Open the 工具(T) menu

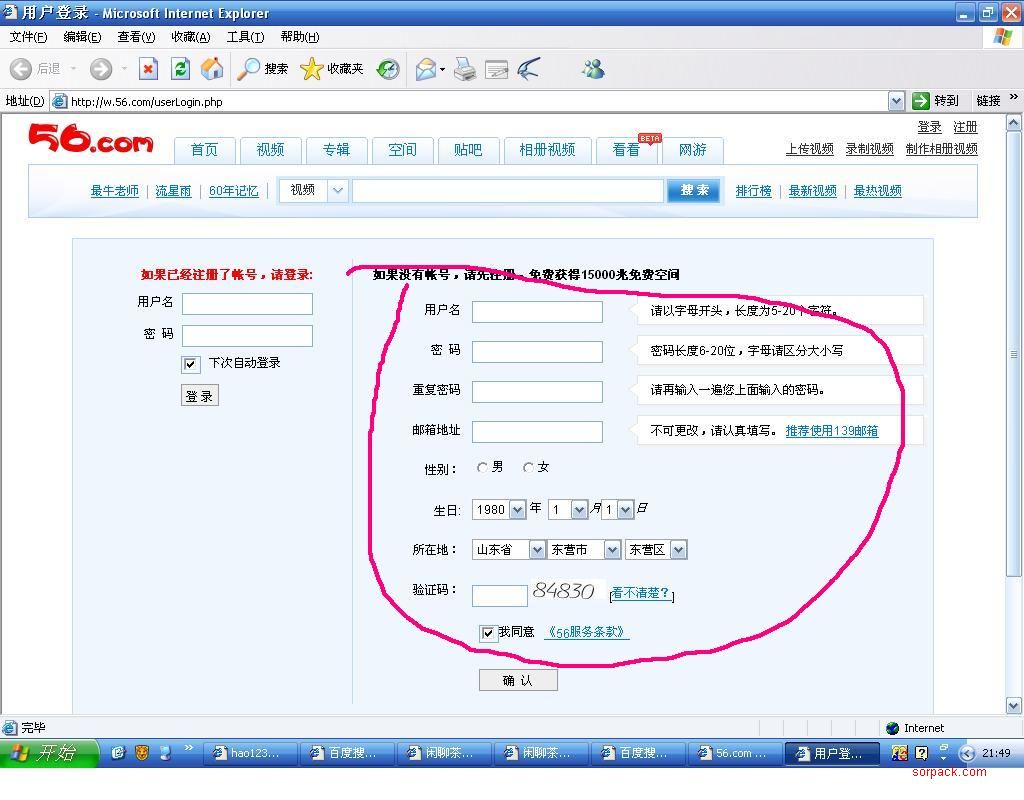coord(245,37)
